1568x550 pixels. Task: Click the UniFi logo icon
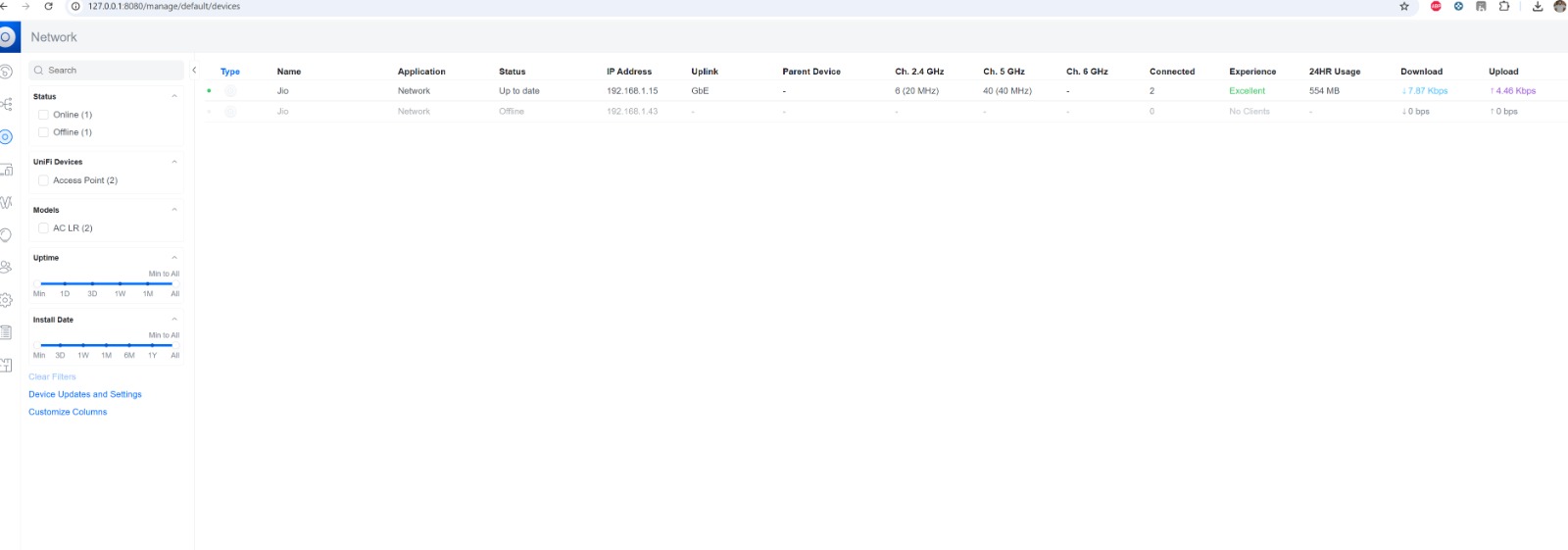(7, 37)
